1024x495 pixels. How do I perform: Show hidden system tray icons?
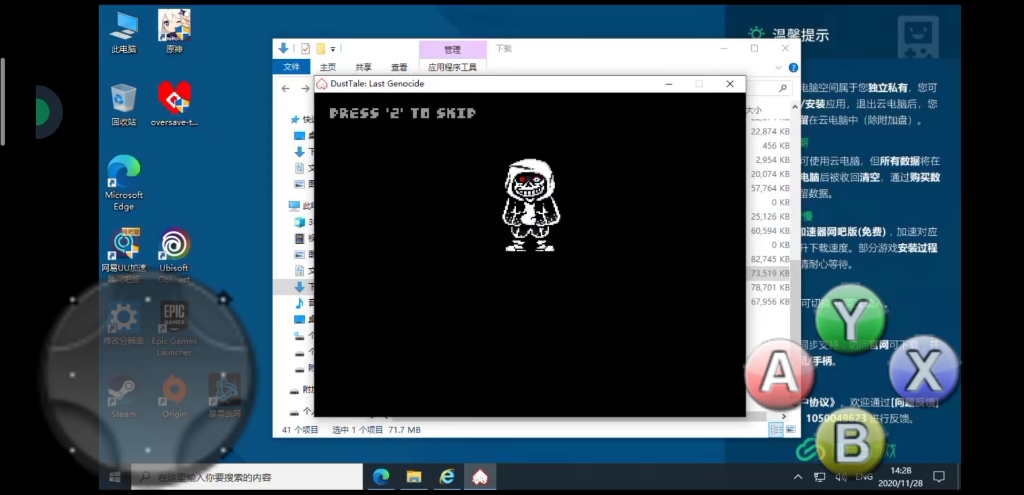click(x=797, y=477)
